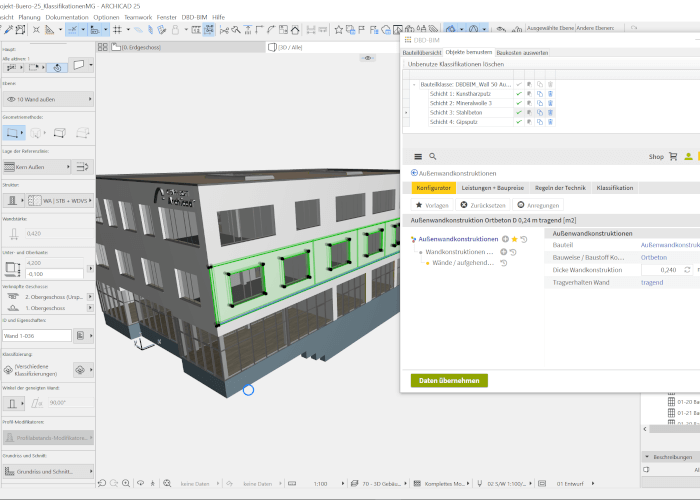700x500 pixels.
Task: Click the Anregungen button
Action: click(x=538, y=205)
